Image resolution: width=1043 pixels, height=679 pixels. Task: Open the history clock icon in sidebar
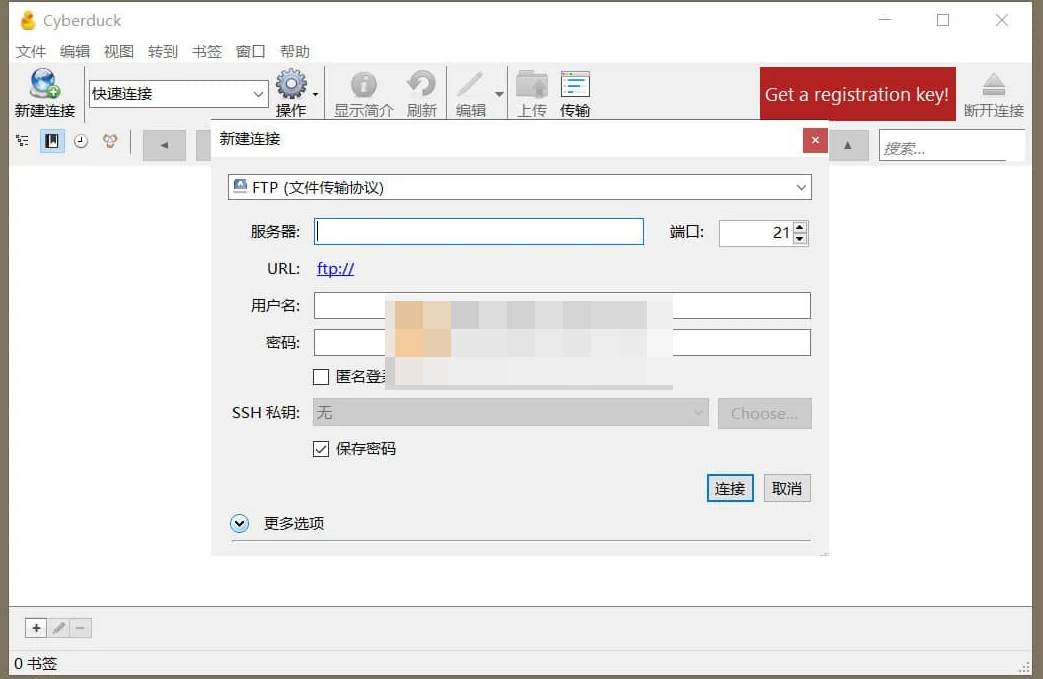[80, 141]
